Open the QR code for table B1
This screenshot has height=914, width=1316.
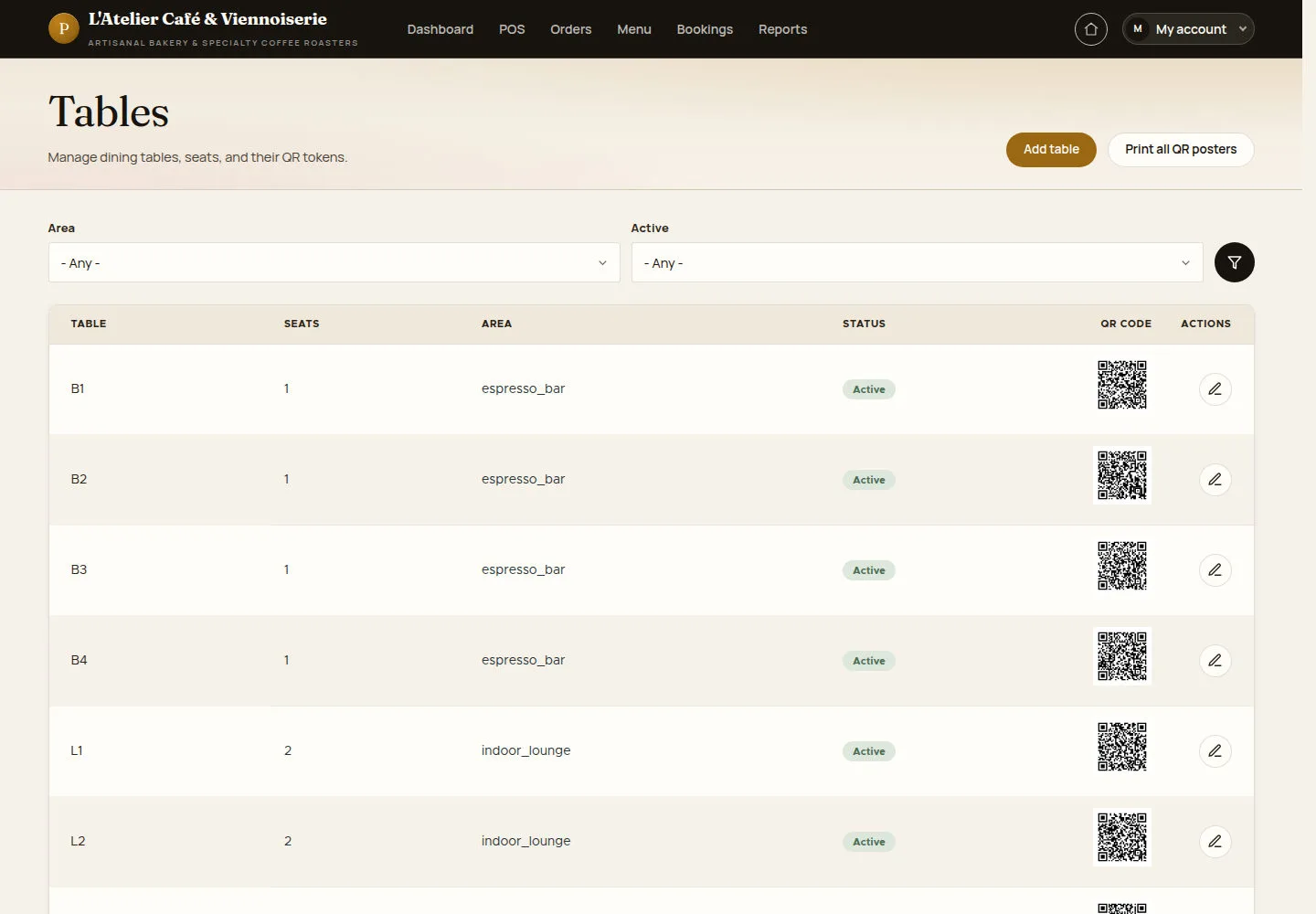click(1122, 385)
